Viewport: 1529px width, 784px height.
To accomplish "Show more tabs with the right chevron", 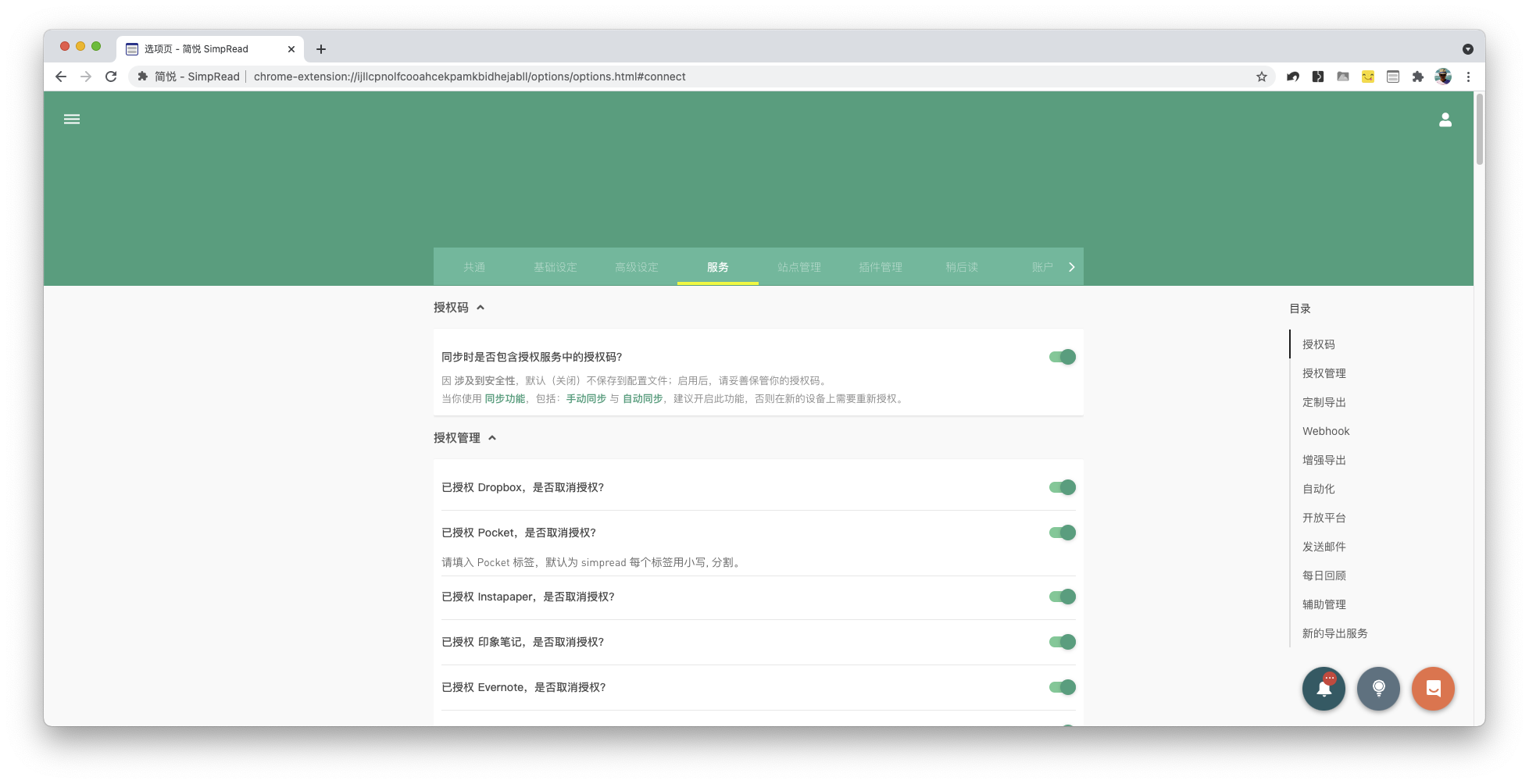I will click(1071, 267).
